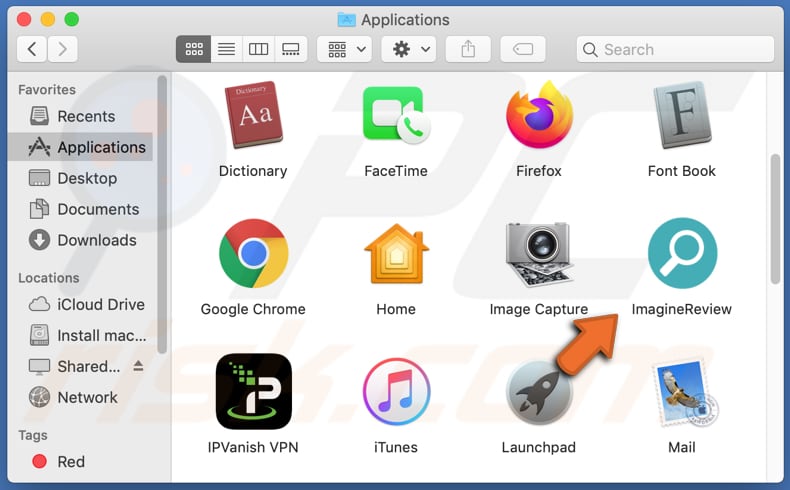Open Downloads in the sidebar
Image resolution: width=790 pixels, height=490 pixels.
pyautogui.click(x=81, y=240)
